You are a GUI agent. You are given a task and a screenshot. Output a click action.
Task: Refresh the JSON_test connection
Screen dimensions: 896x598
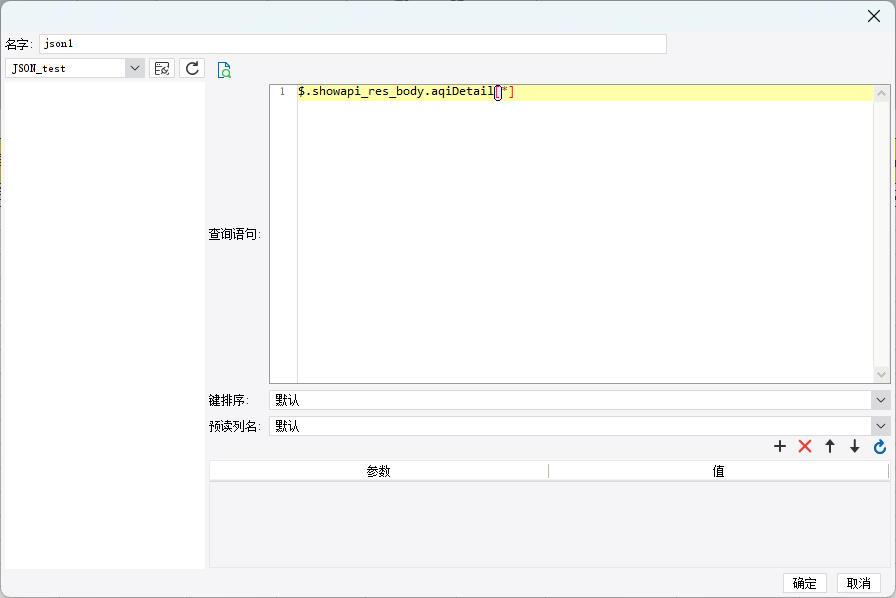click(x=192, y=69)
